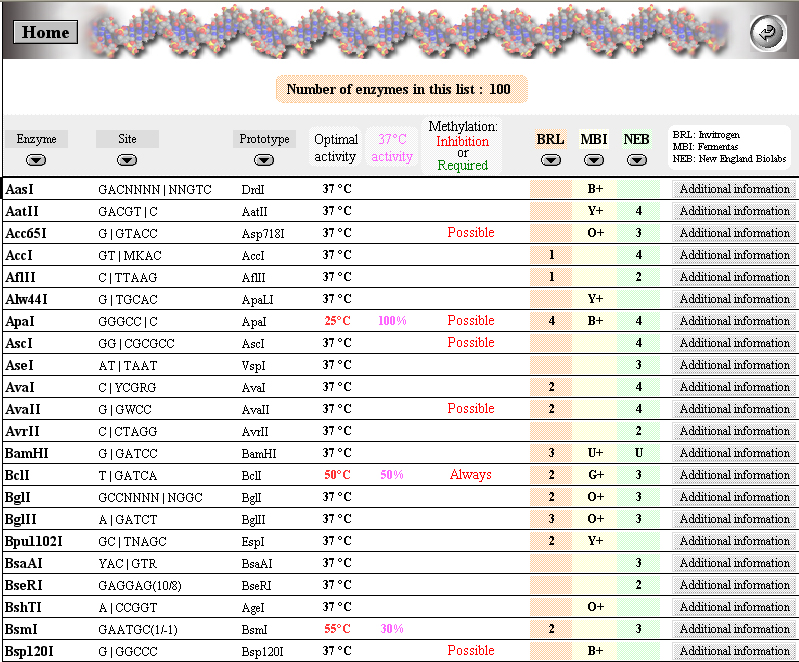Click the sort arrow under NEB
The height and width of the screenshot is (662, 799).
coord(636,160)
